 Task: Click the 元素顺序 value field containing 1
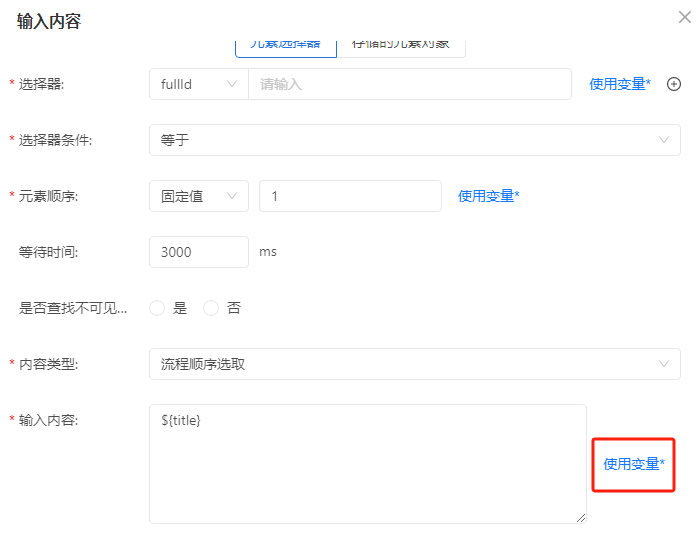coord(349,196)
